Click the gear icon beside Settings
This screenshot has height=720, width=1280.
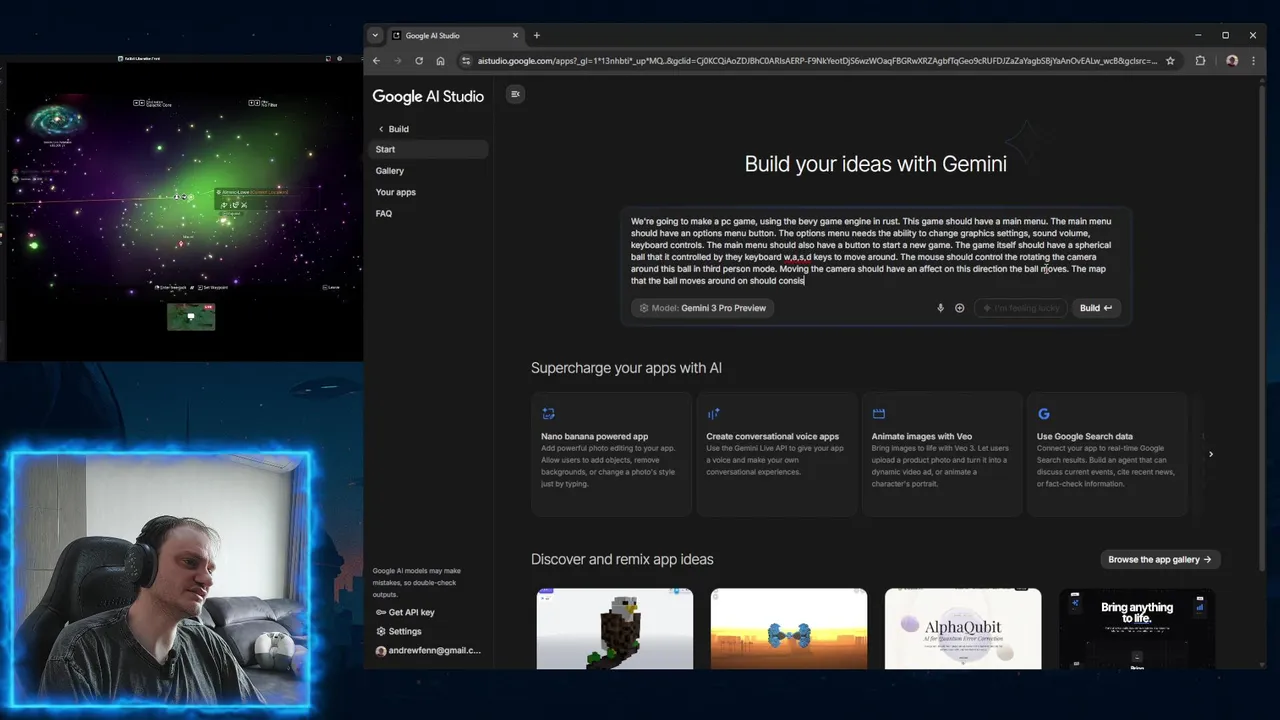(x=380, y=631)
